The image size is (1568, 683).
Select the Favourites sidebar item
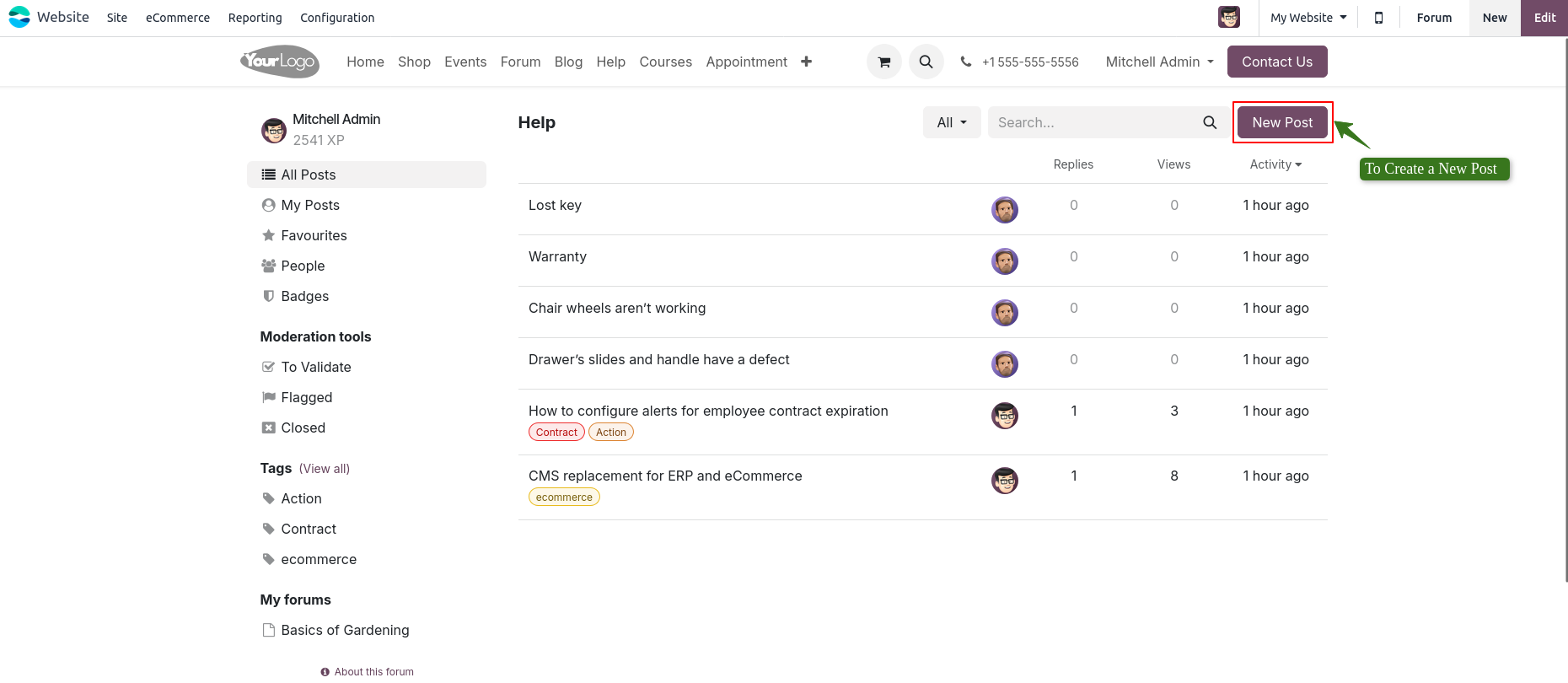point(314,235)
